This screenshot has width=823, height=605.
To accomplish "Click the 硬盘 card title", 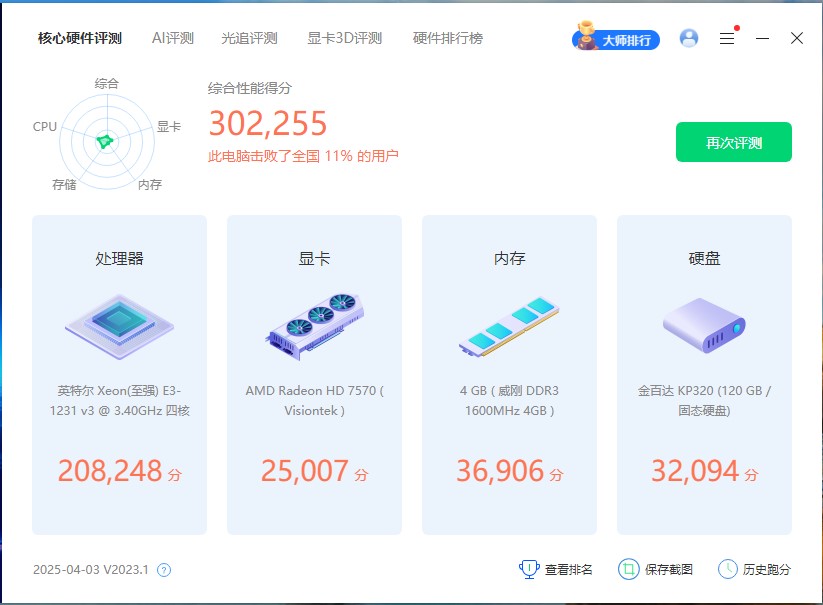I will pos(704,259).
